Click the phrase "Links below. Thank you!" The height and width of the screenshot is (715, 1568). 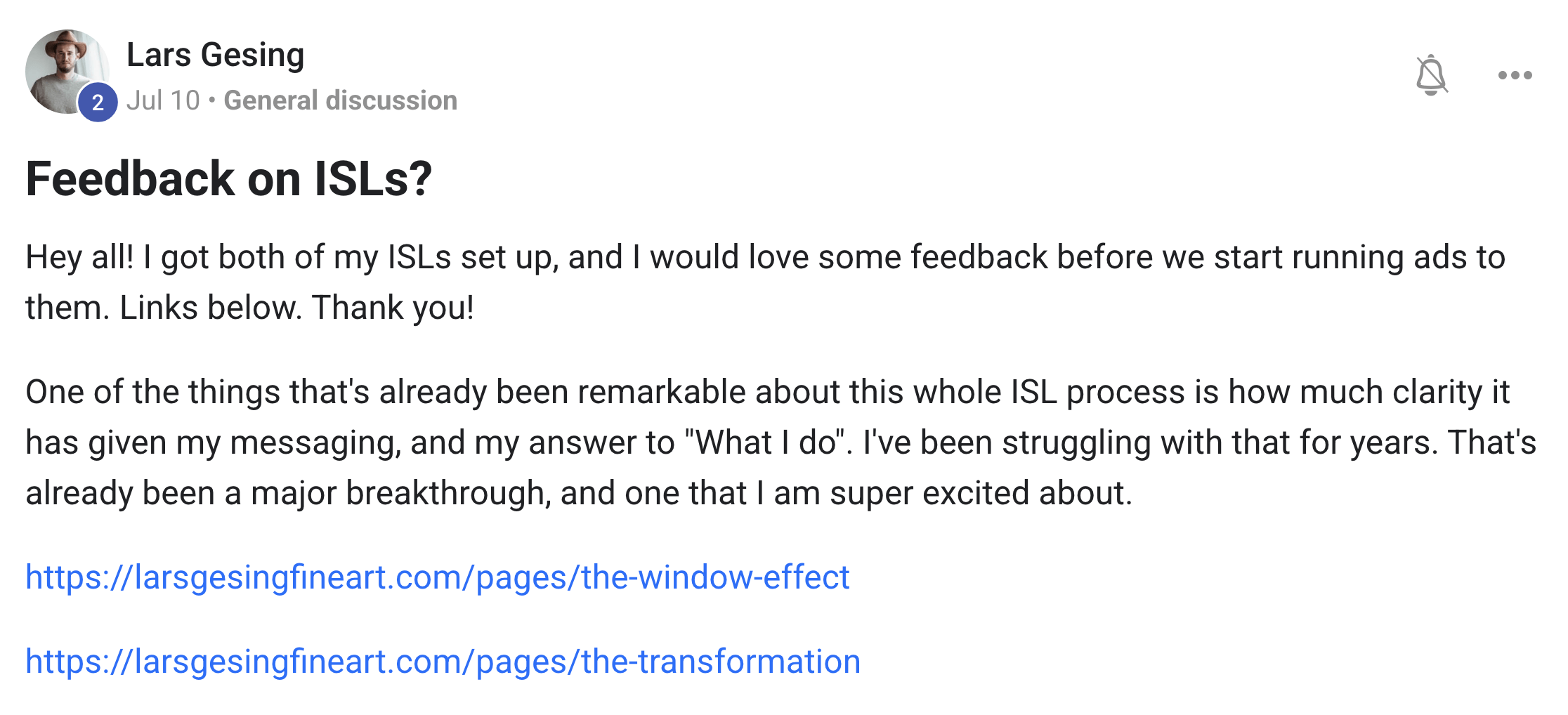click(x=296, y=308)
